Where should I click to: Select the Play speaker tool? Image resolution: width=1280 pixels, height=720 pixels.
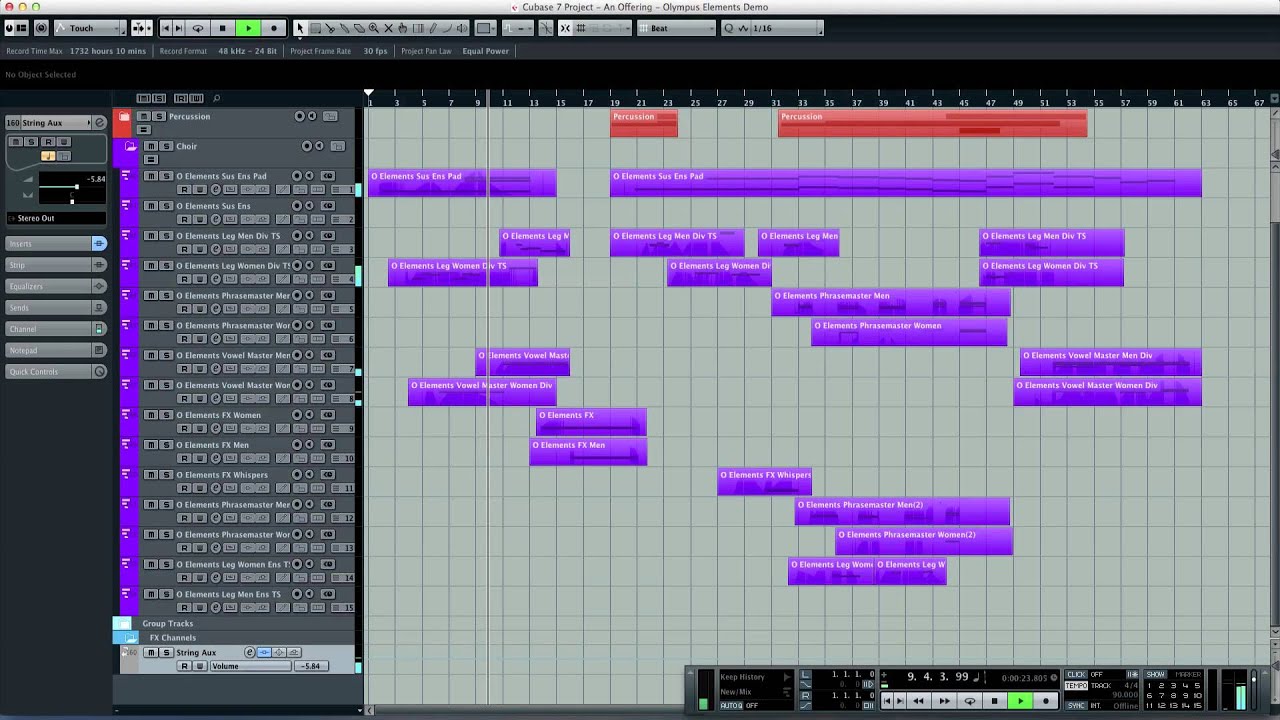pos(461,28)
